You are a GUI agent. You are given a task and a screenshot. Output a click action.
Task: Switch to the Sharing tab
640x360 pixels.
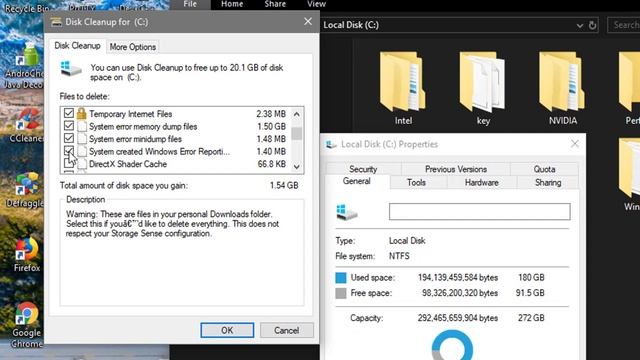point(548,182)
